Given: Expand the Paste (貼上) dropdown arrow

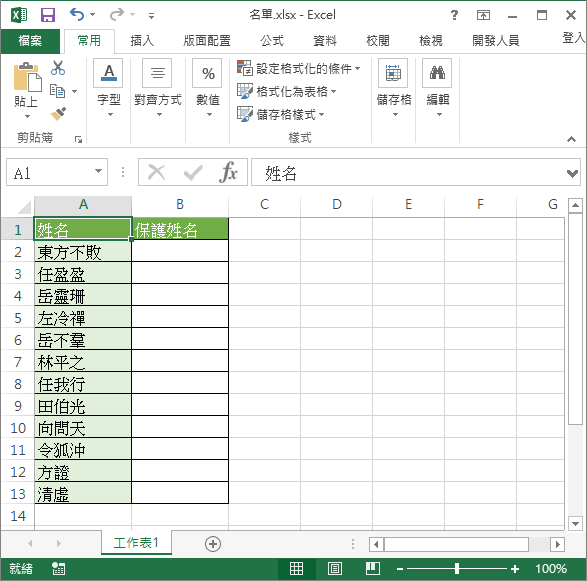Looking at the screenshot, I should click(x=27, y=116).
